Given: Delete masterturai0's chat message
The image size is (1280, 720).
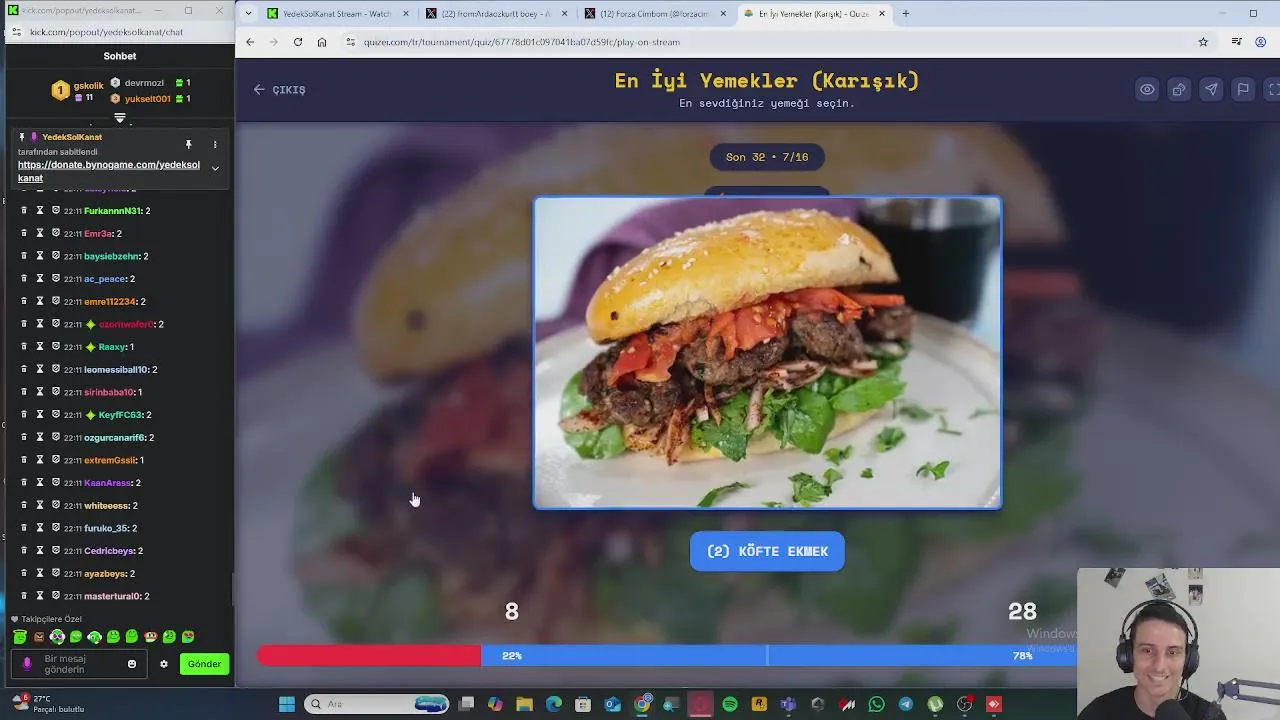Looking at the screenshot, I should pyautogui.click(x=24, y=596).
